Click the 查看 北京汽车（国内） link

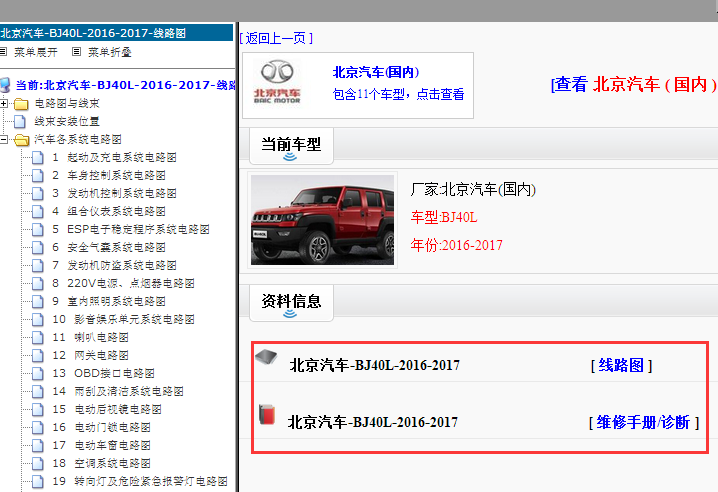(634, 84)
